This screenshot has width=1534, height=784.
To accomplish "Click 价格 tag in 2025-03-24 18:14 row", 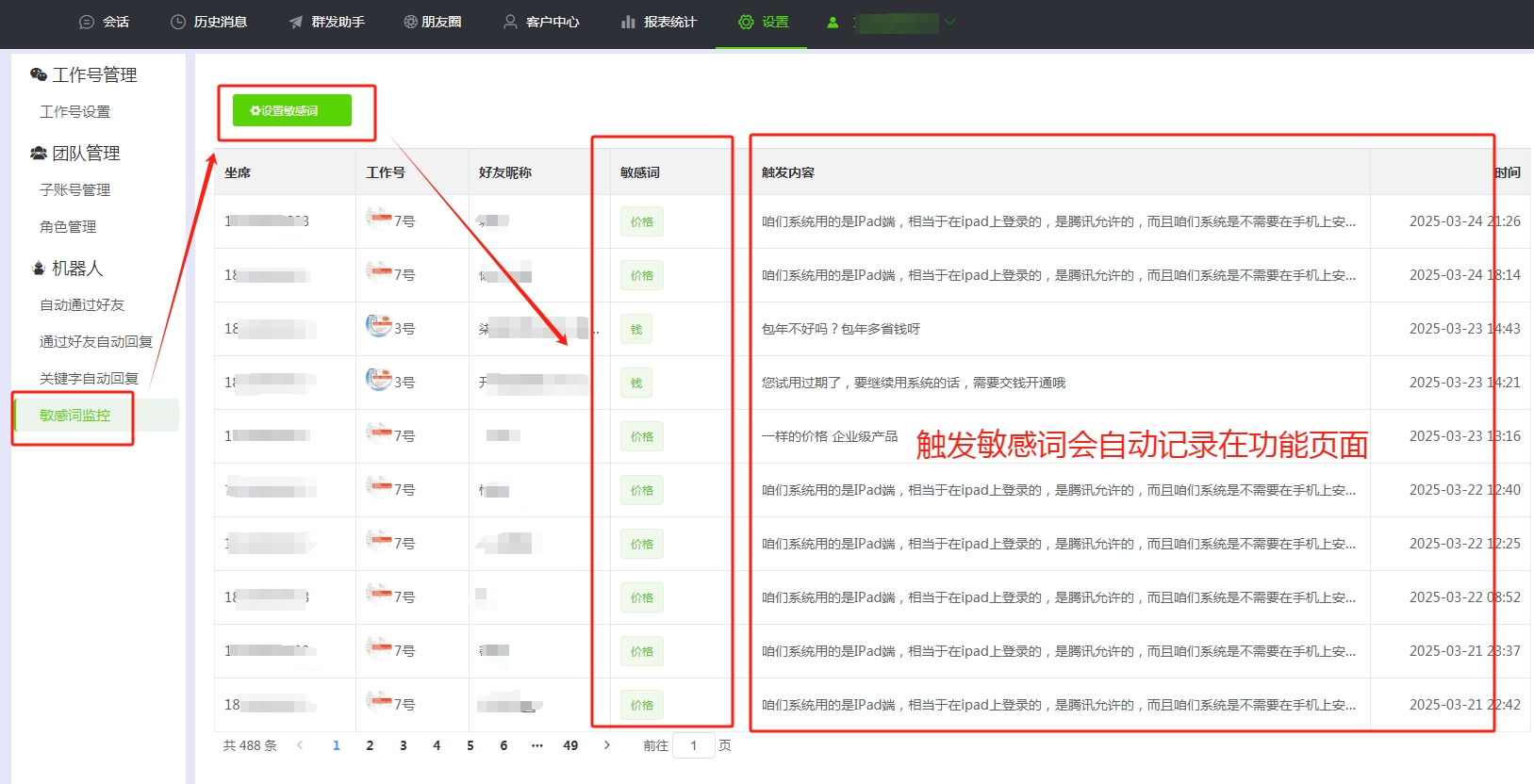I will point(642,275).
